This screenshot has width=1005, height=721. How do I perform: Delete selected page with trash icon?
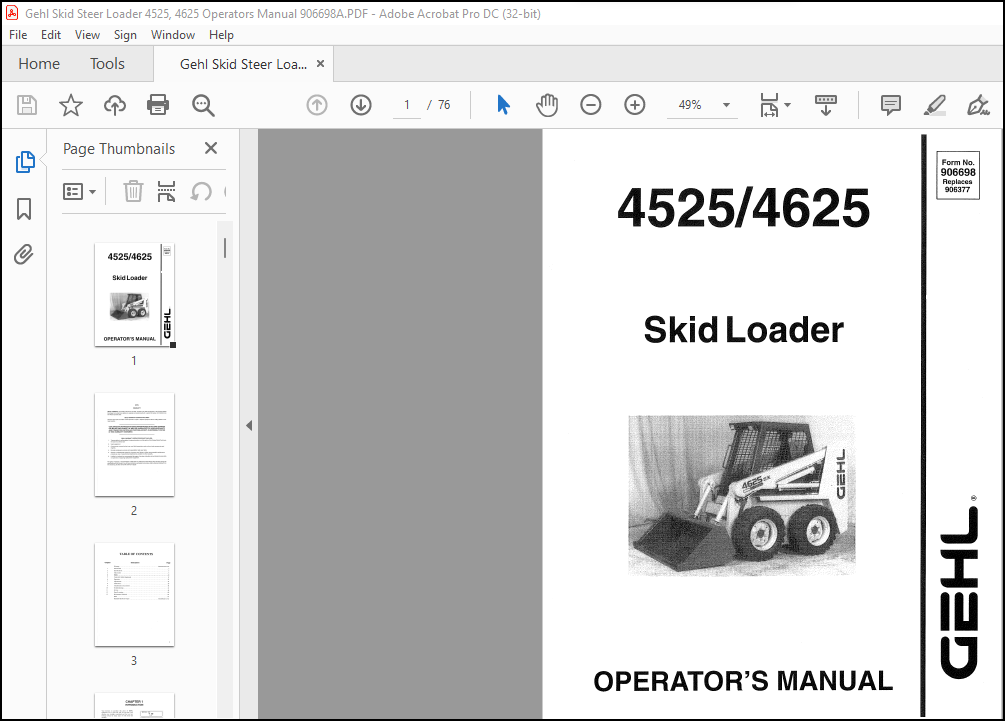coord(133,191)
